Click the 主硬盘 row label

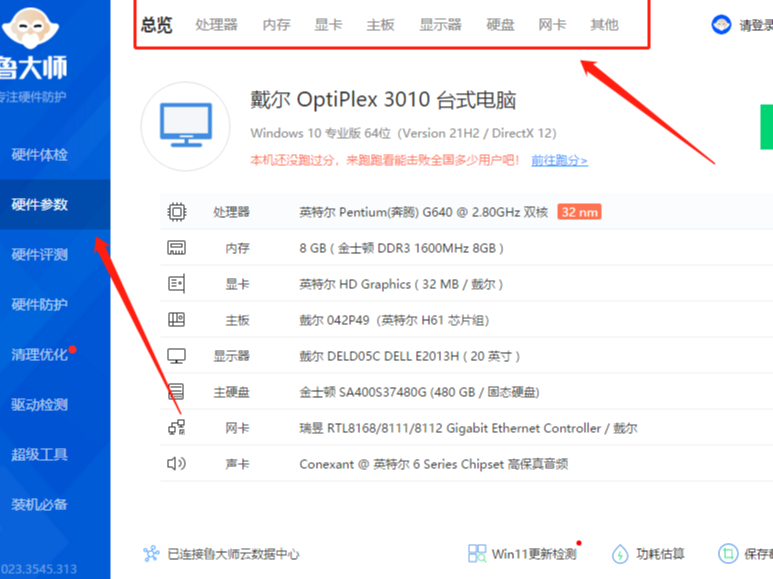[x=231, y=392]
